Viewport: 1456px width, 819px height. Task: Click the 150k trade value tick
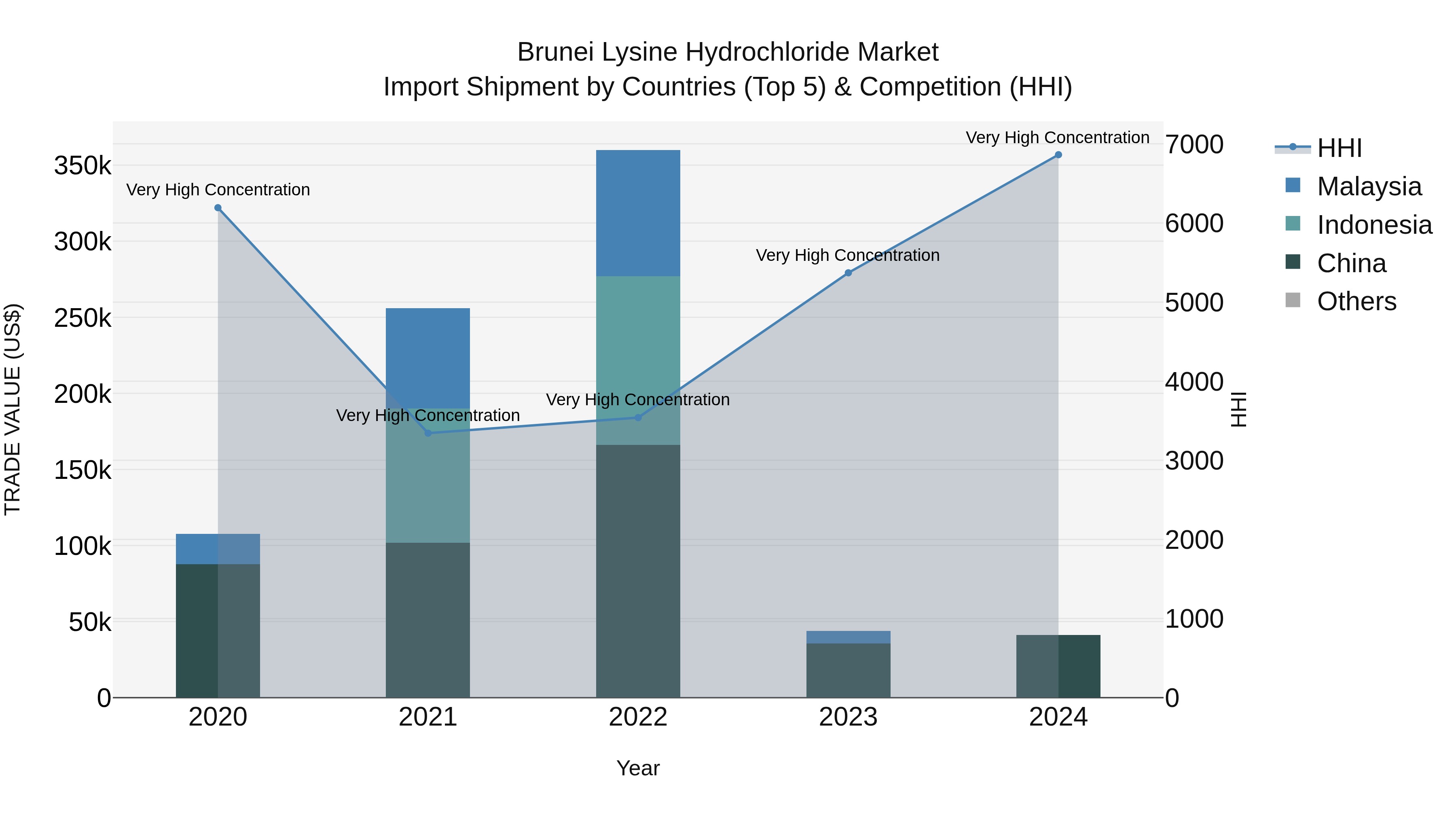(83, 470)
